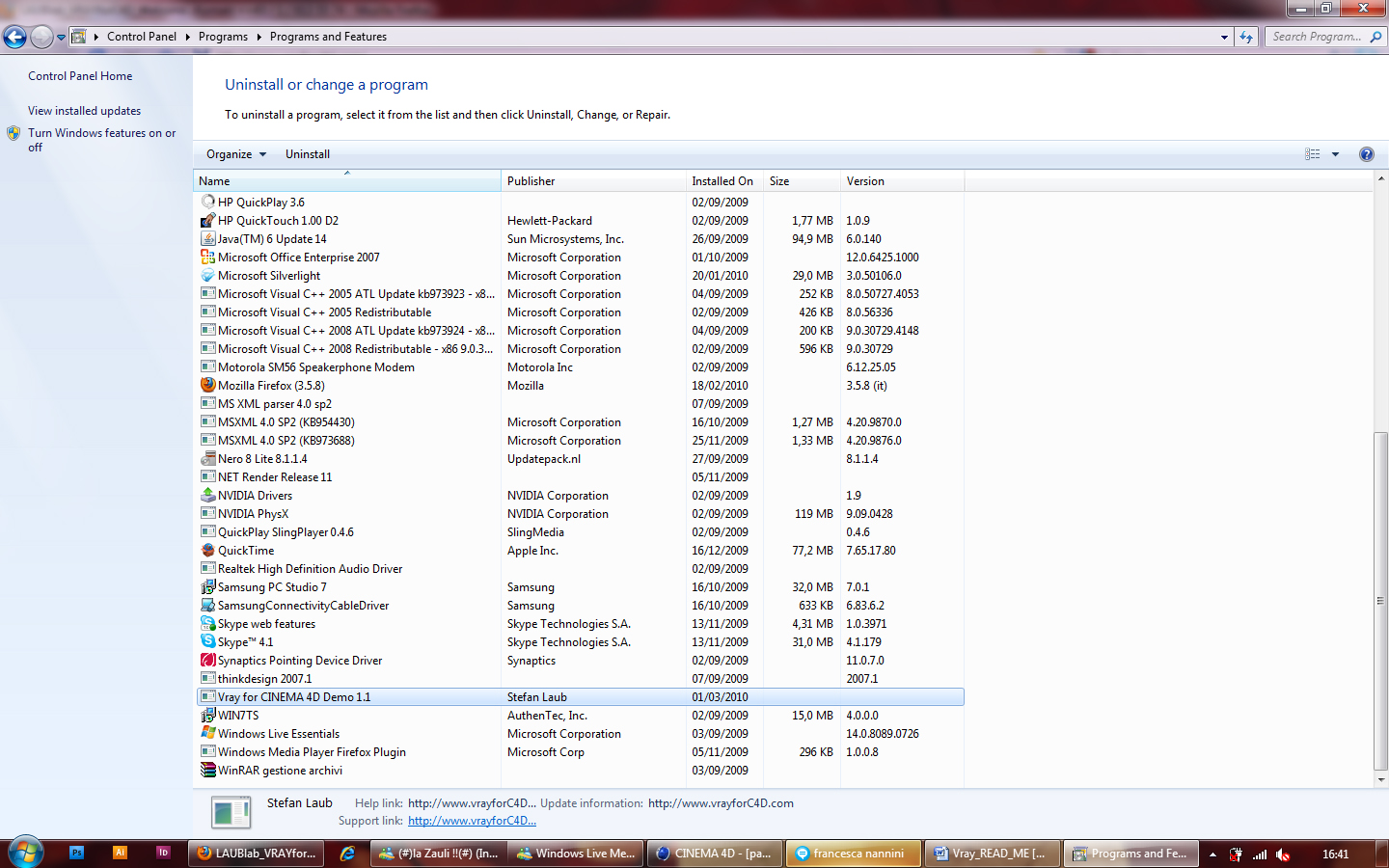The image size is (1389, 868).
Task: Open the View installed updates link
Action: (x=84, y=111)
